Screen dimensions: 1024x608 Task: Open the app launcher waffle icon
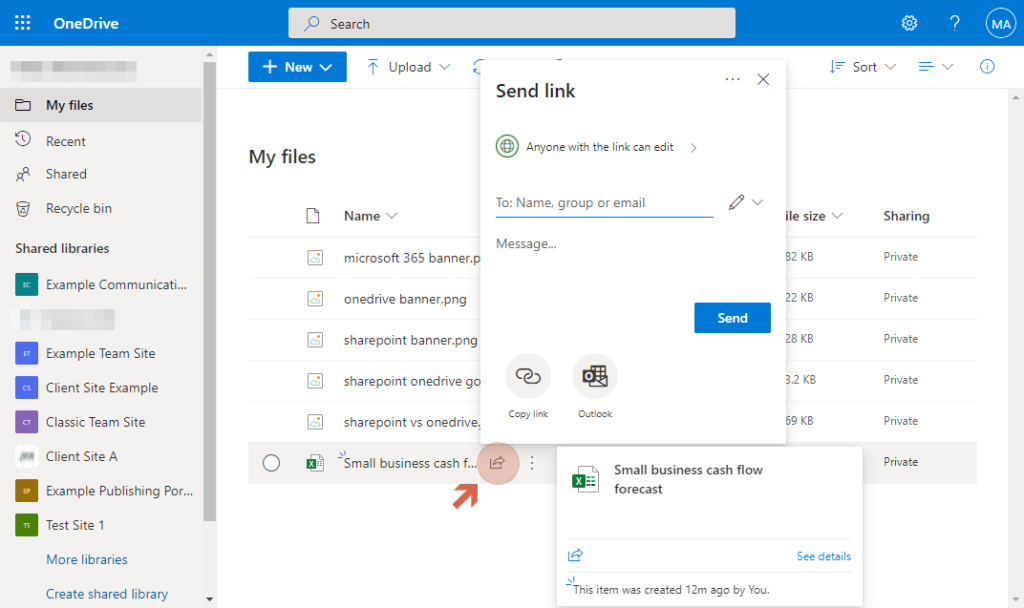point(23,23)
